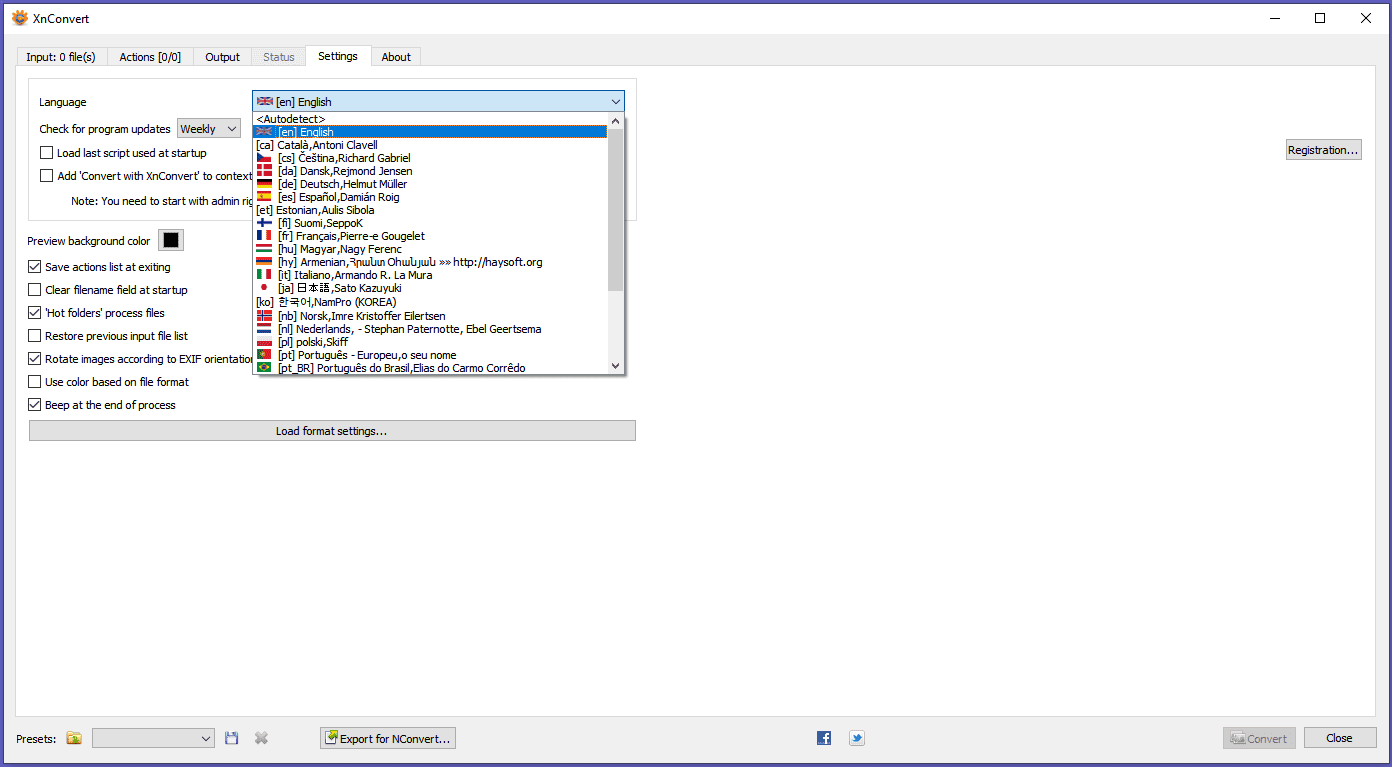1392x767 pixels.
Task: Choose [nb] Norsk language option
Action: point(430,316)
